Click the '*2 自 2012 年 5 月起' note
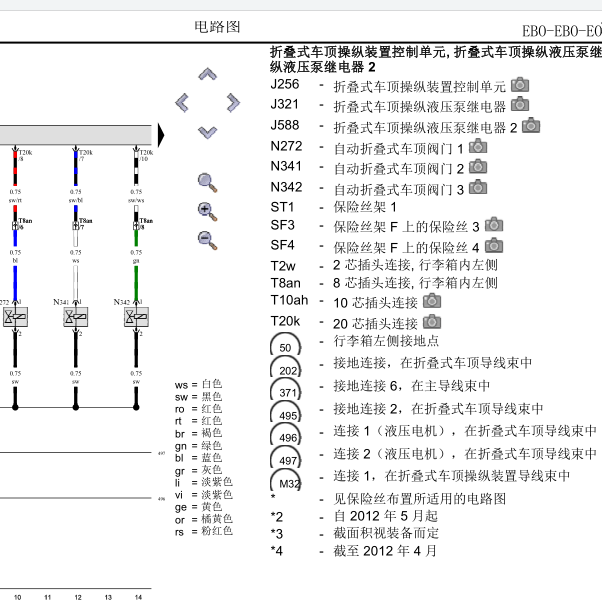The height and width of the screenshot is (604, 602). [354, 516]
